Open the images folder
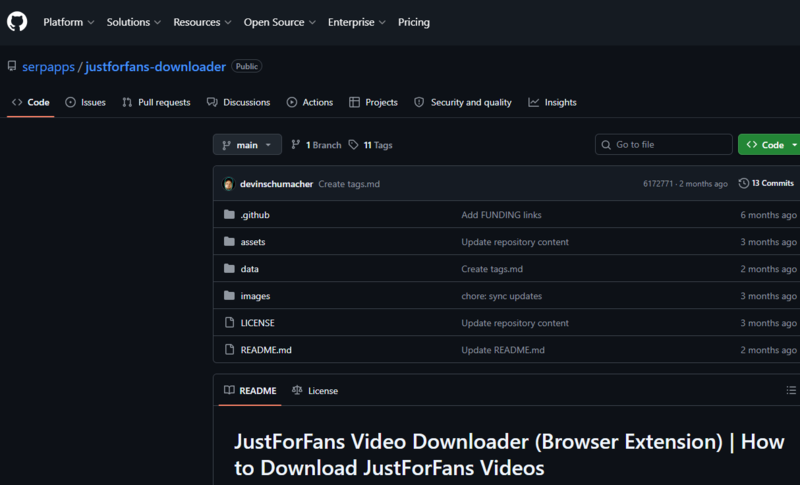This screenshot has width=800, height=485. (255, 296)
